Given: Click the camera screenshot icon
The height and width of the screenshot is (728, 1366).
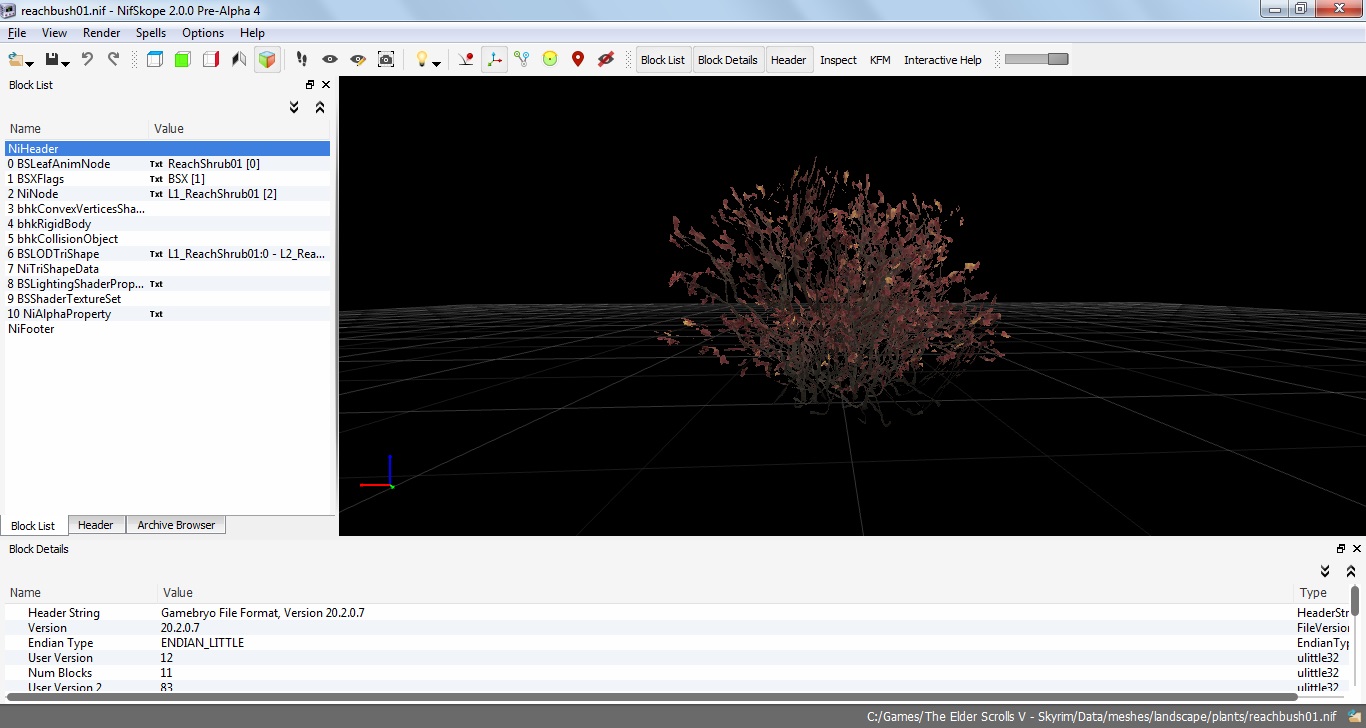Looking at the screenshot, I should [386, 60].
